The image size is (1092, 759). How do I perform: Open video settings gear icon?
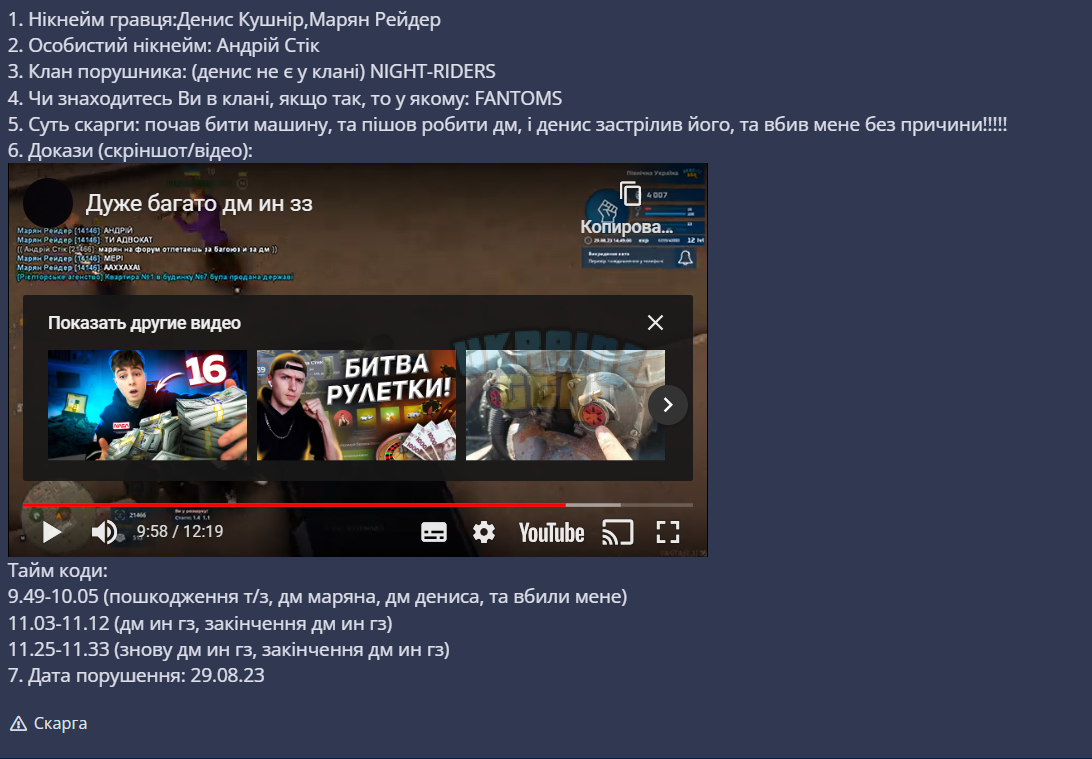(x=484, y=532)
